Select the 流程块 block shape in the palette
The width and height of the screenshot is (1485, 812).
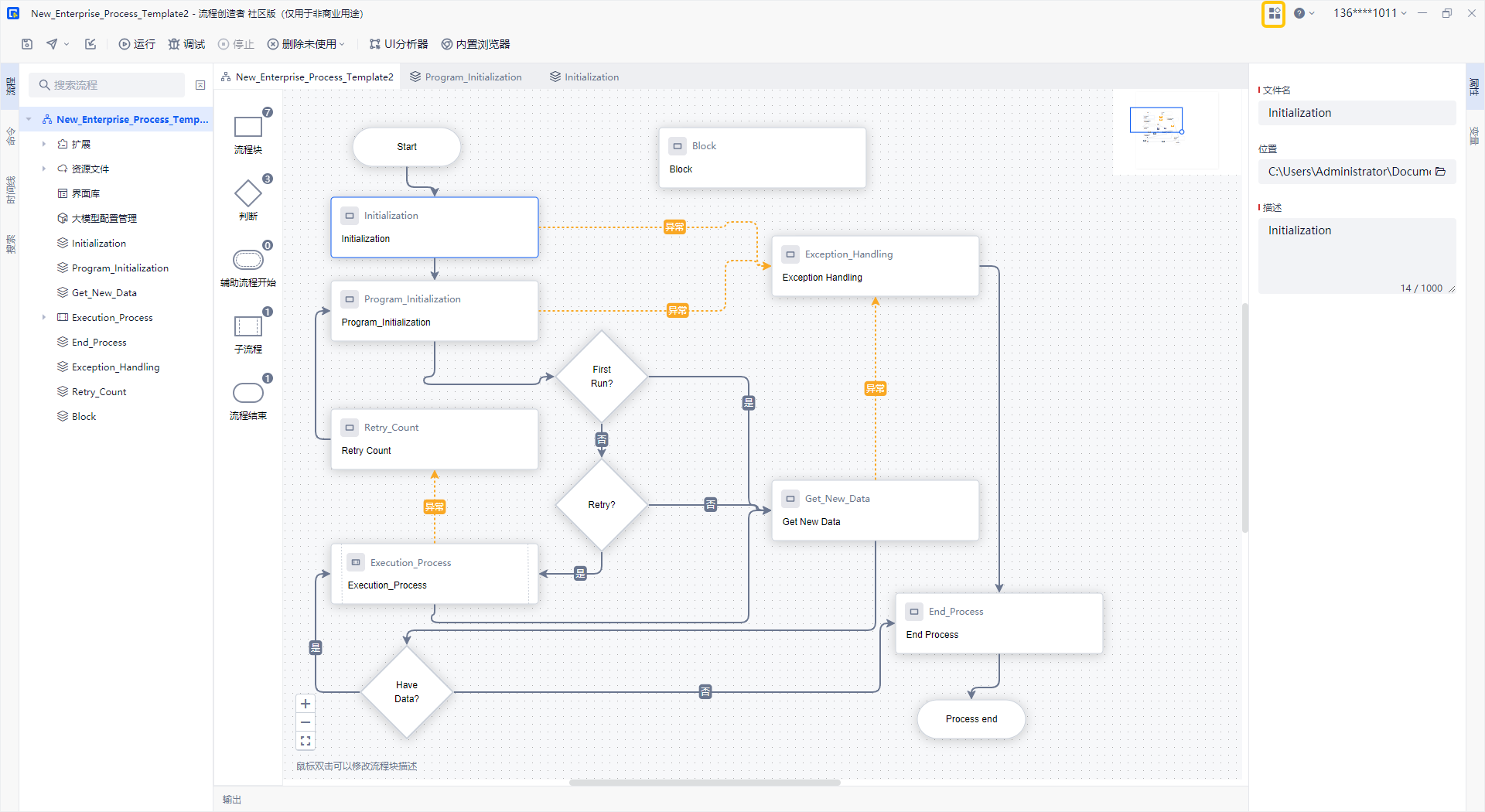[248, 127]
